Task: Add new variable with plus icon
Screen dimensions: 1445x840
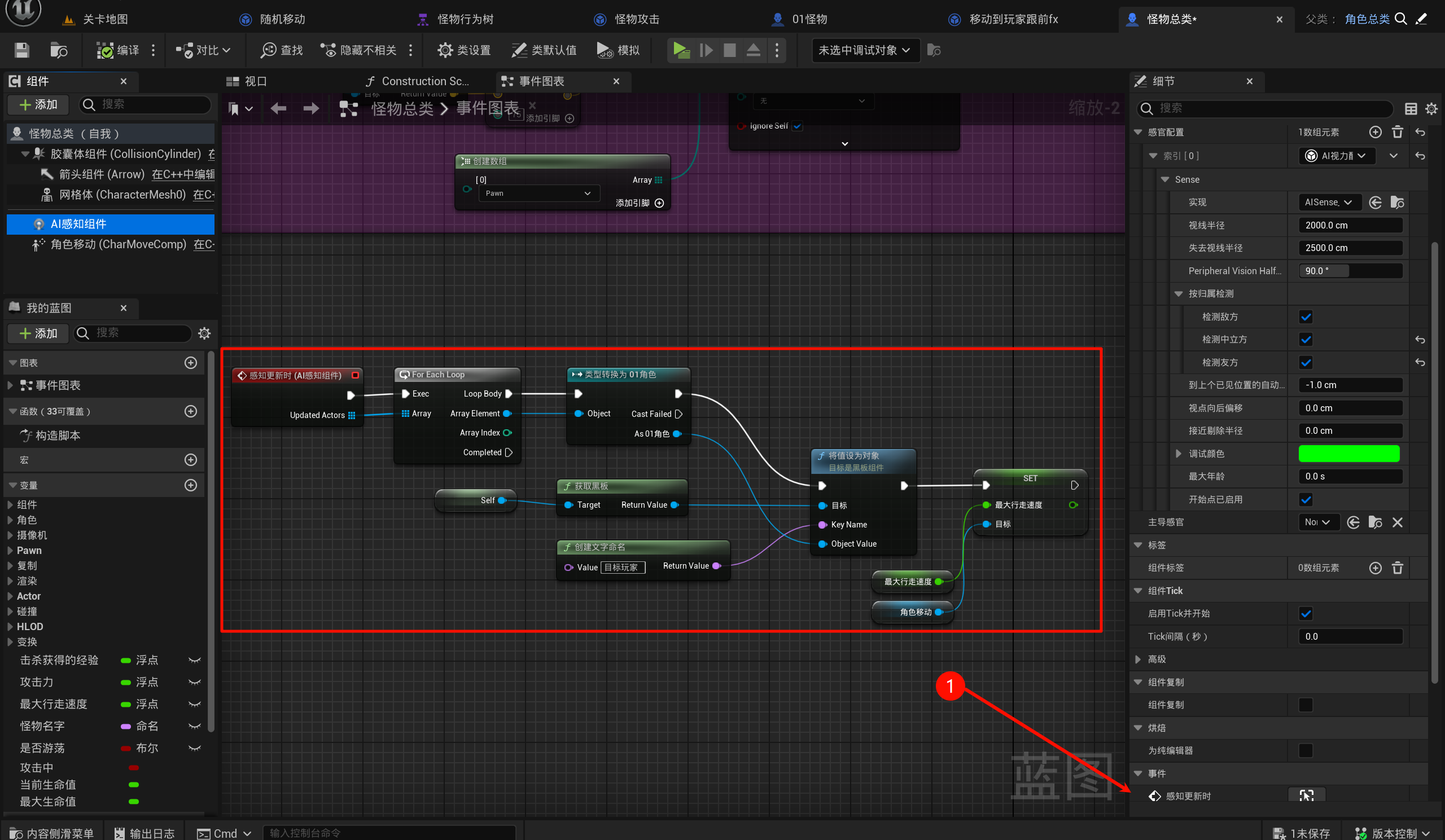Action: (x=191, y=485)
